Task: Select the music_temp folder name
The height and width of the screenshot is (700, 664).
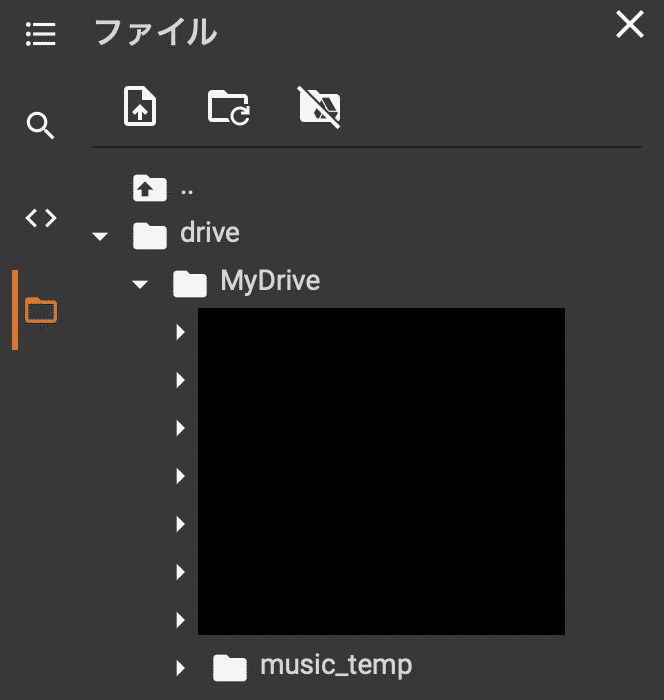Action: (x=335, y=665)
